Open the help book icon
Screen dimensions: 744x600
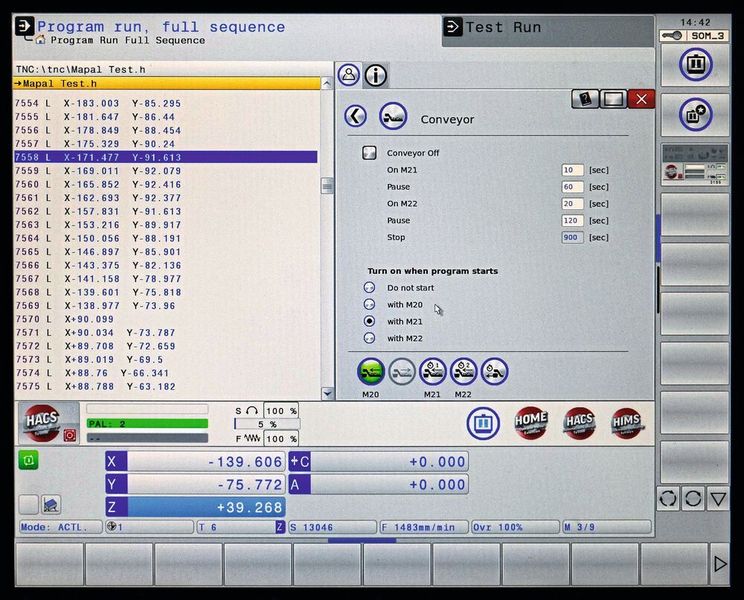[585, 99]
